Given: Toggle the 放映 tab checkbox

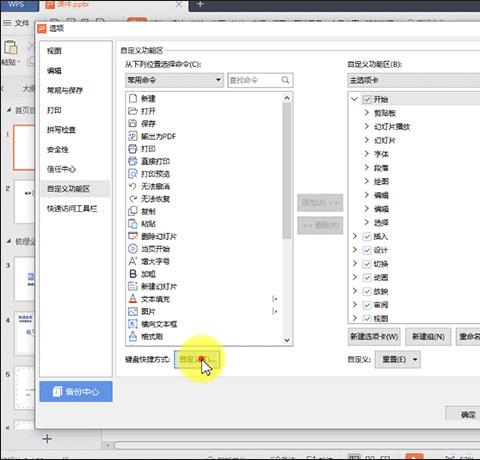Looking at the screenshot, I should tap(367, 291).
